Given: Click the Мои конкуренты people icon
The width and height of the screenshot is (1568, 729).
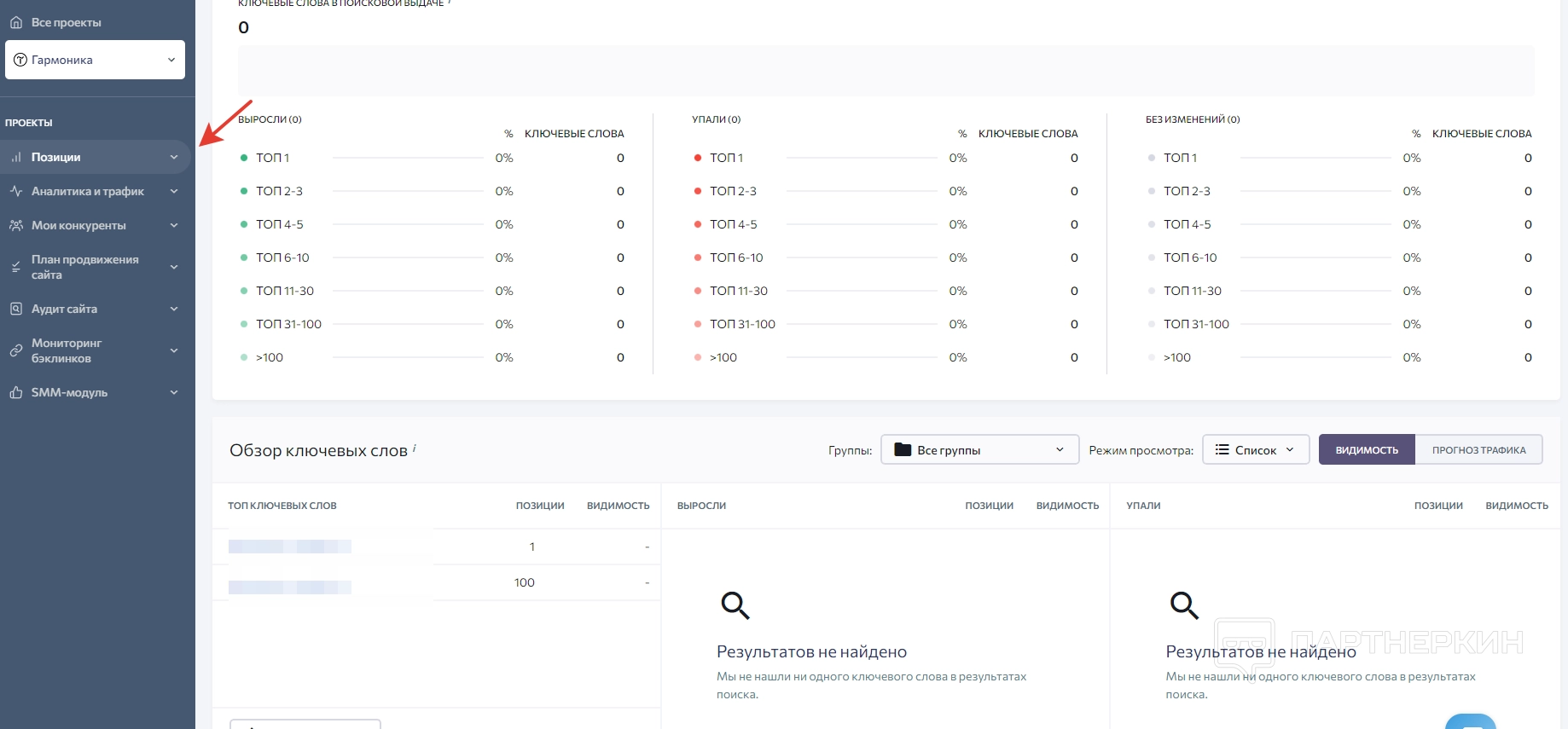Looking at the screenshot, I should pos(16,225).
